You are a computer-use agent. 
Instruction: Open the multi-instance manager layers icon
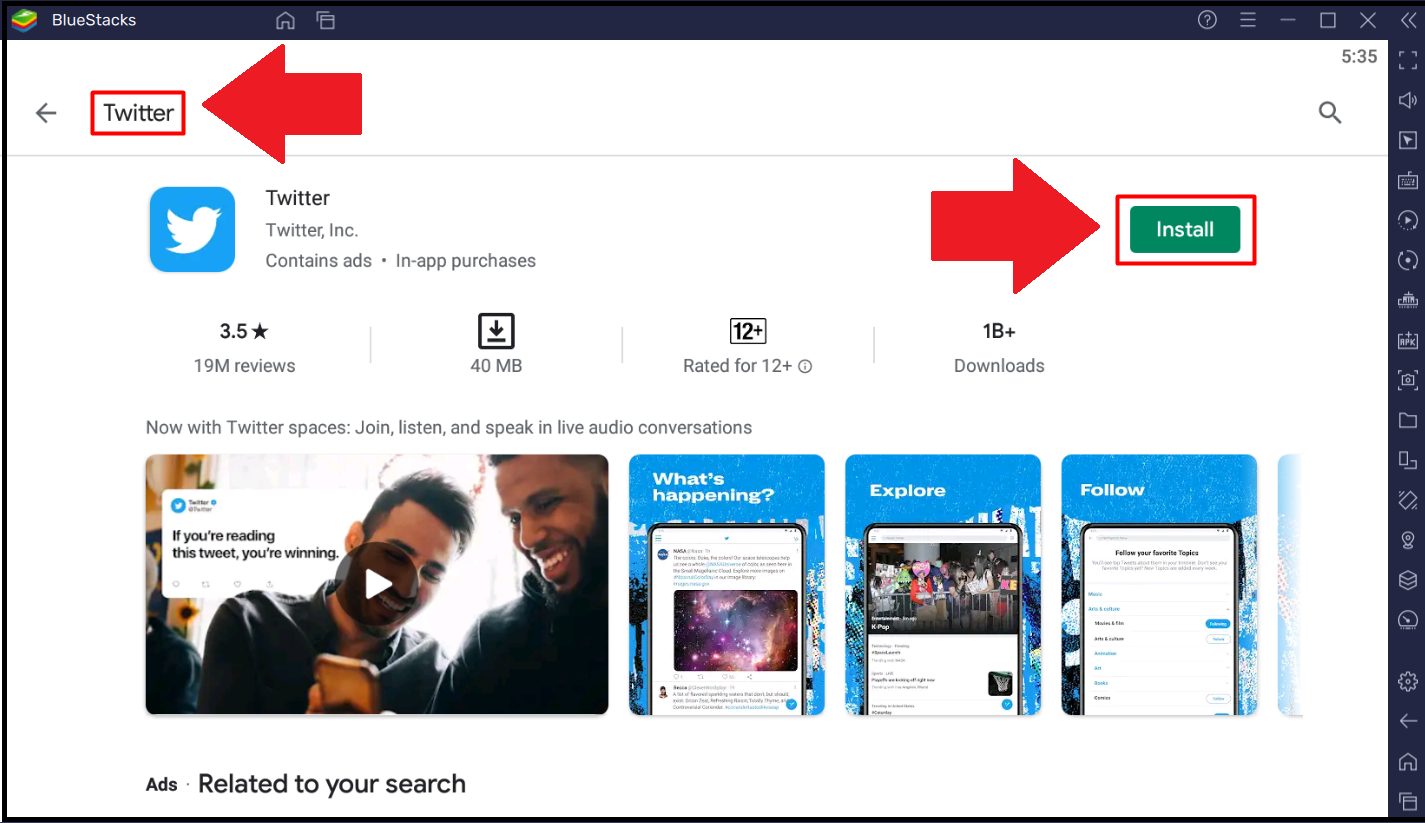(1408, 580)
